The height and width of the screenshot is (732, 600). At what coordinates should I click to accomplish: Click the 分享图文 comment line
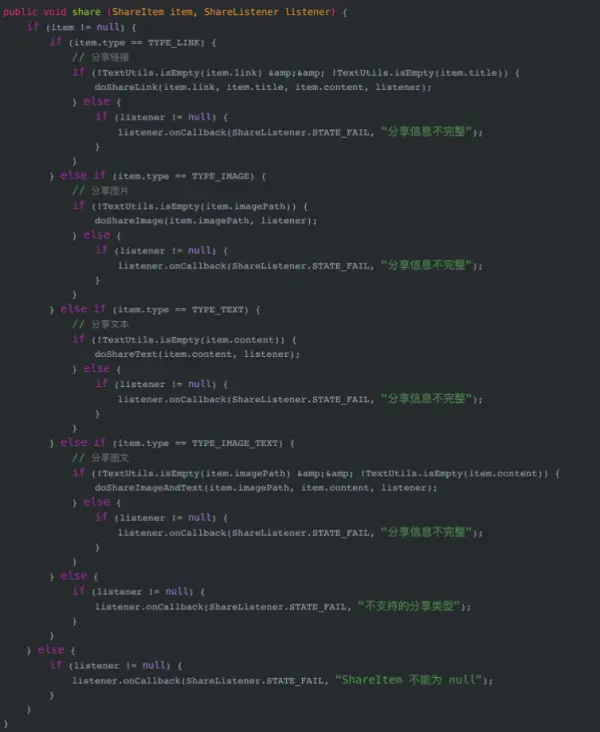tap(100, 458)
